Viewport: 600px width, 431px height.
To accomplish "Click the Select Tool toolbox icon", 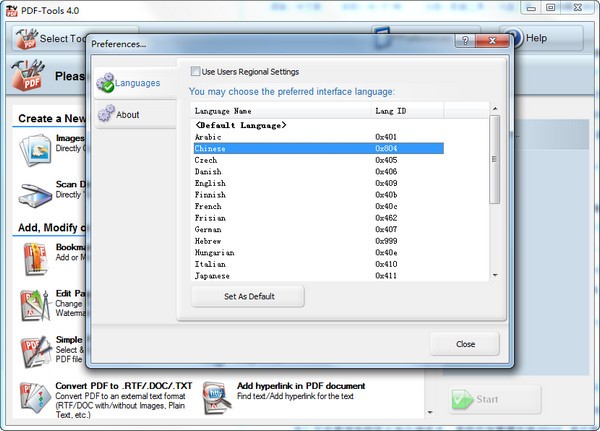I will click(x=27, y=39).
